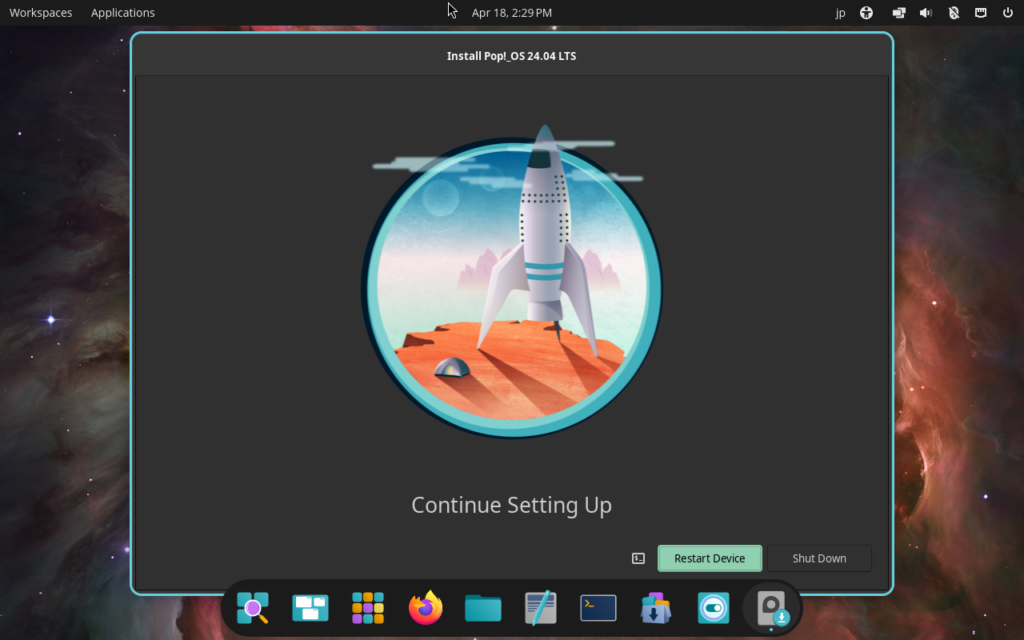Open the terminal icon beside Restart Device

click(638, 558)
